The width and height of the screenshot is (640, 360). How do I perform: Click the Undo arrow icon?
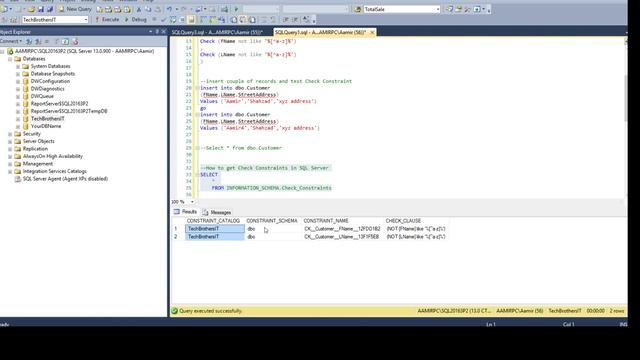pyautogui.click(x=169, y=9)
